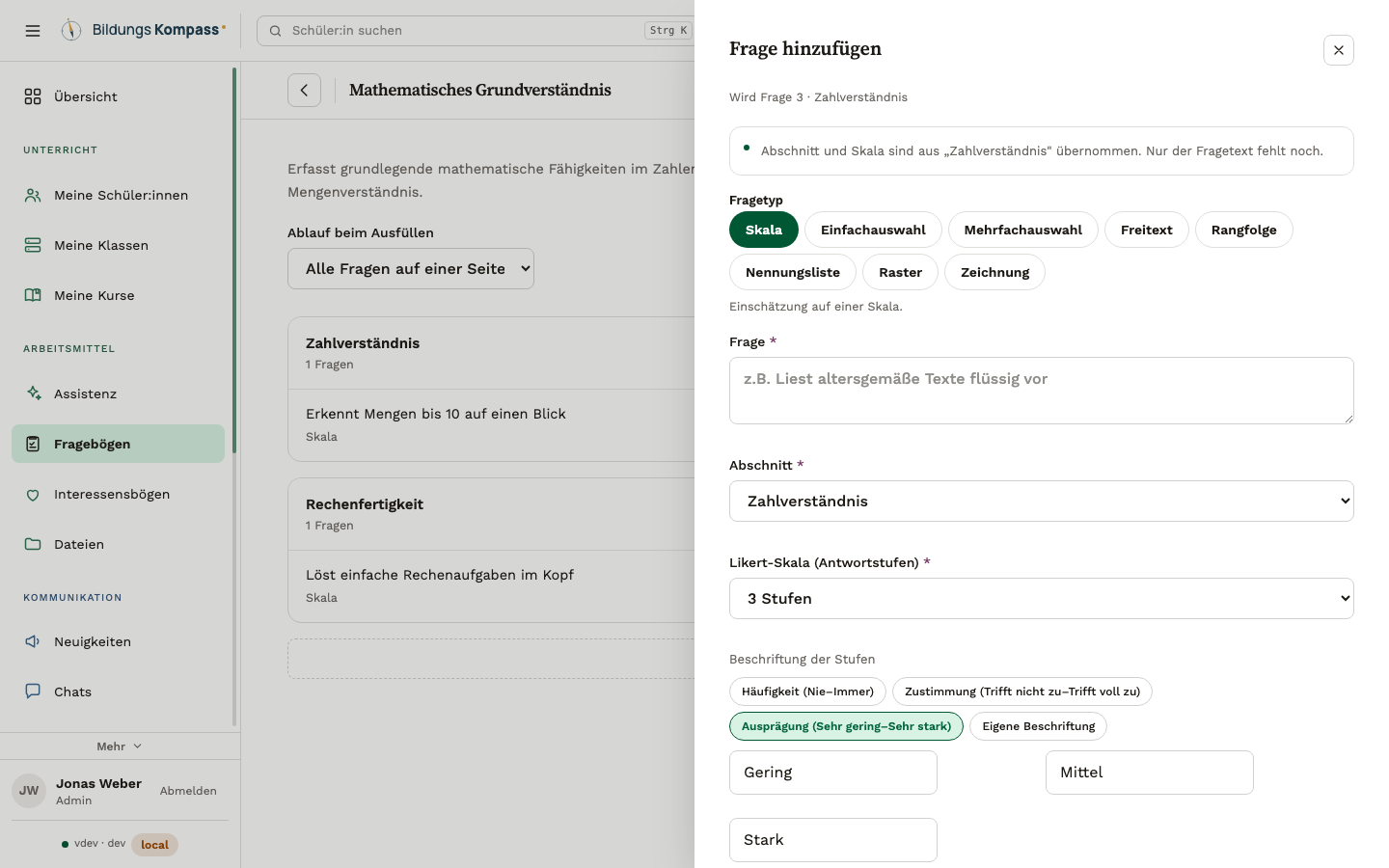Screen dimensions: 1389x868
Task: Select the Raster question type
Action: tap(901, 272)
